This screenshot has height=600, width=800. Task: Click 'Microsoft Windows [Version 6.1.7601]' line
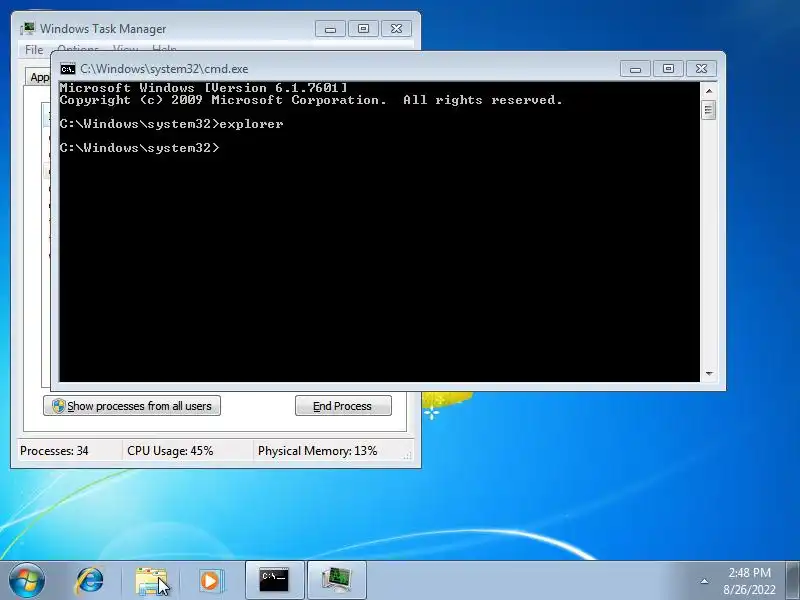pos(204,88)
